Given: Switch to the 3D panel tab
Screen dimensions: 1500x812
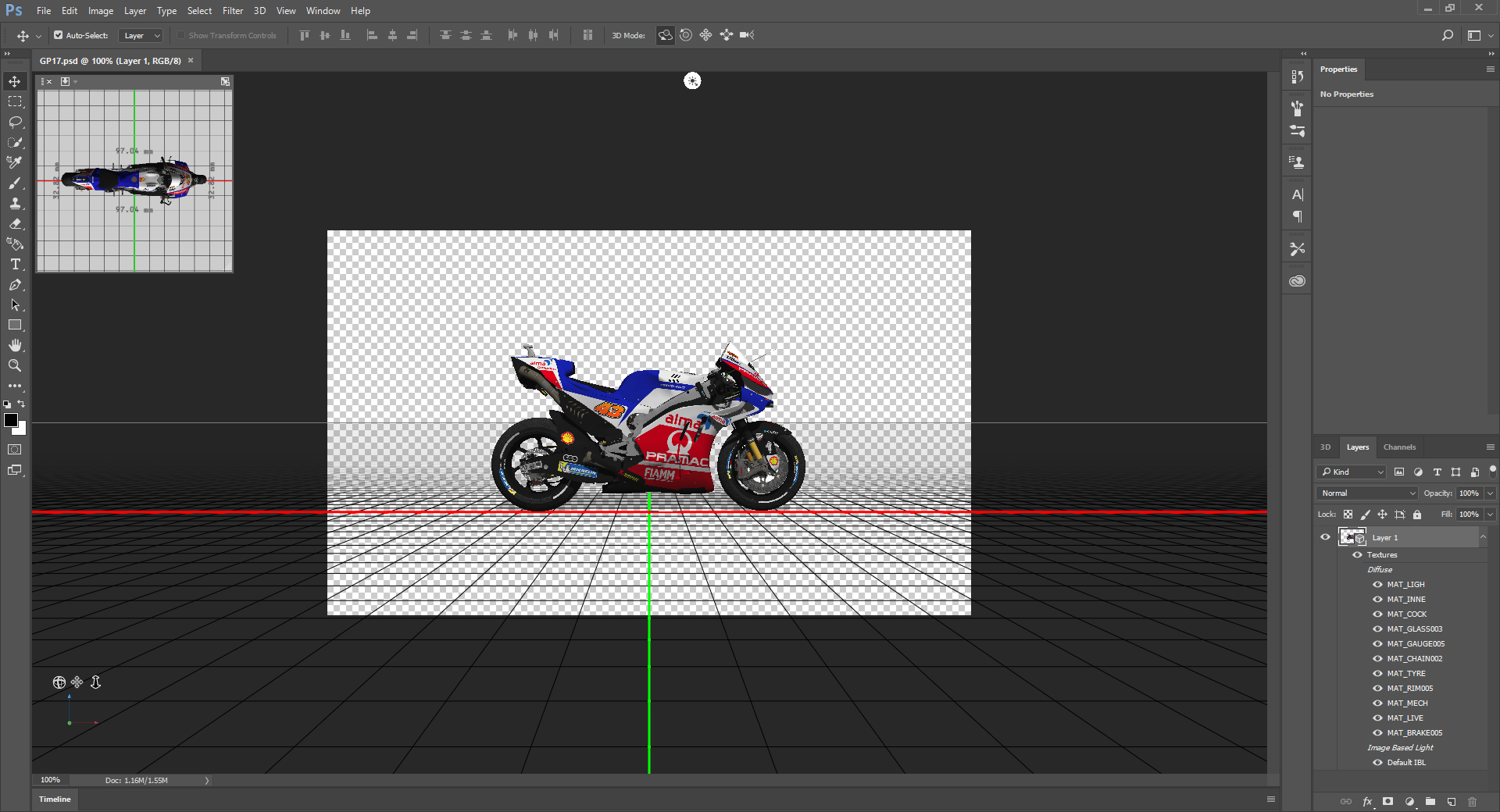Looking at the screenshot, I should tap(1325, 447).
